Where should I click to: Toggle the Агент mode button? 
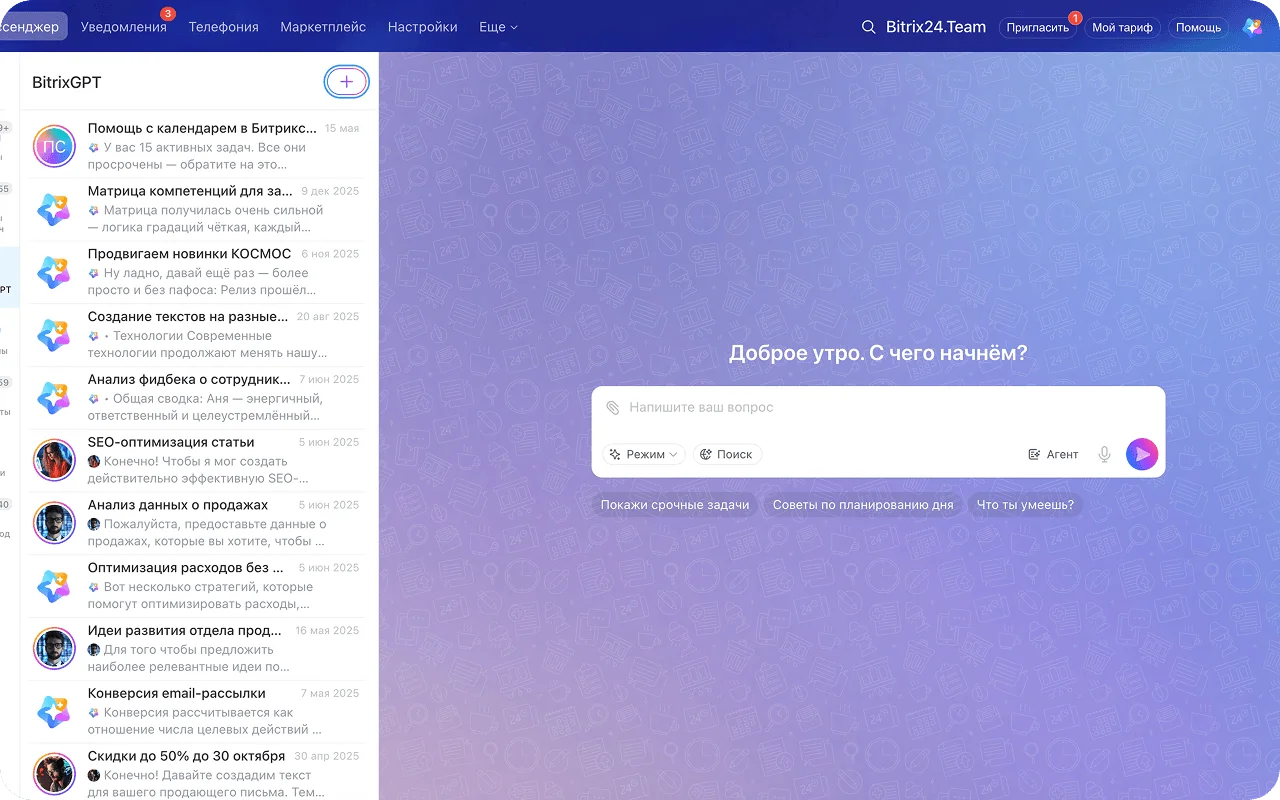click(x=1054, y=454)
